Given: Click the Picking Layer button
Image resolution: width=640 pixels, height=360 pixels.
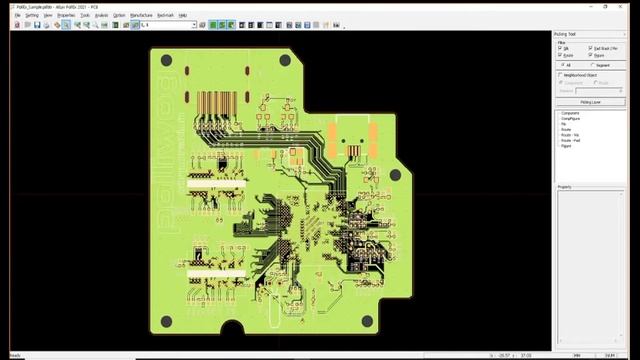Looking at the screenshot, I should [x=590, y=102].
